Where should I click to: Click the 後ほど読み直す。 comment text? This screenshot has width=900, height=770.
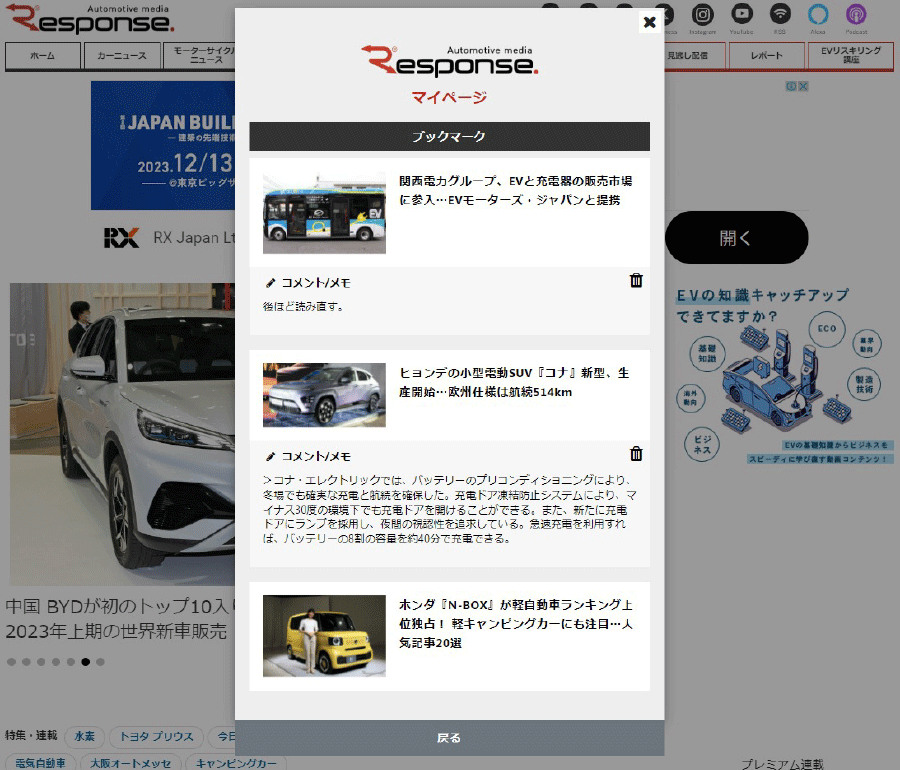point(303,306)
